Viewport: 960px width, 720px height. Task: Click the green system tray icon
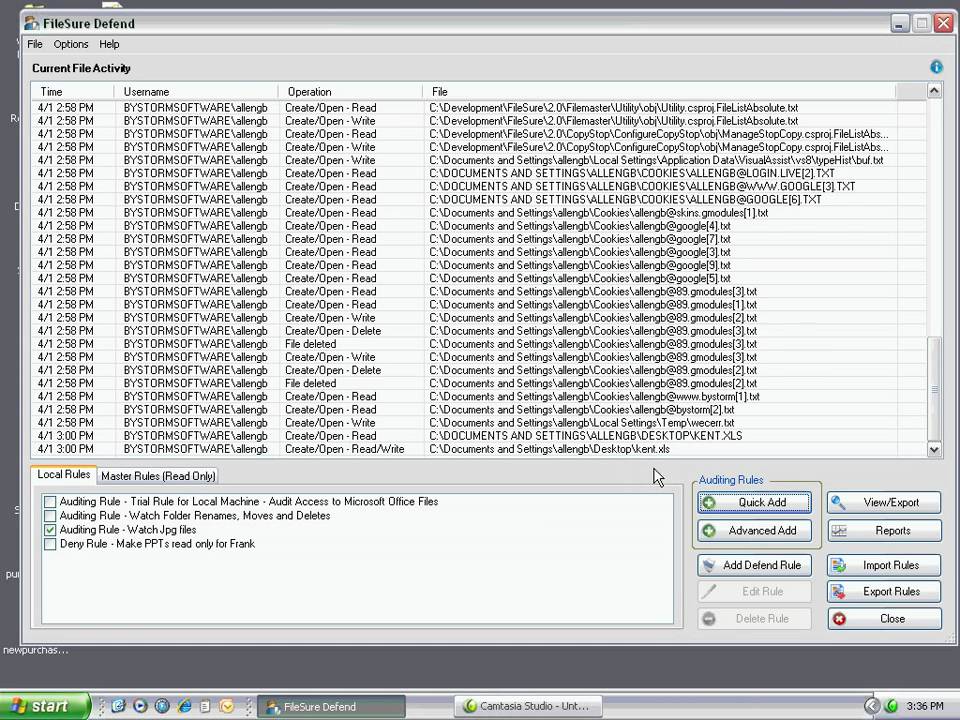[x=891, y=706]
